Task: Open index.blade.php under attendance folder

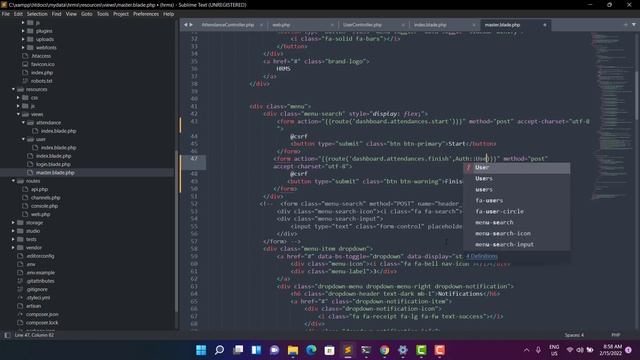Action: pos(58,131)
